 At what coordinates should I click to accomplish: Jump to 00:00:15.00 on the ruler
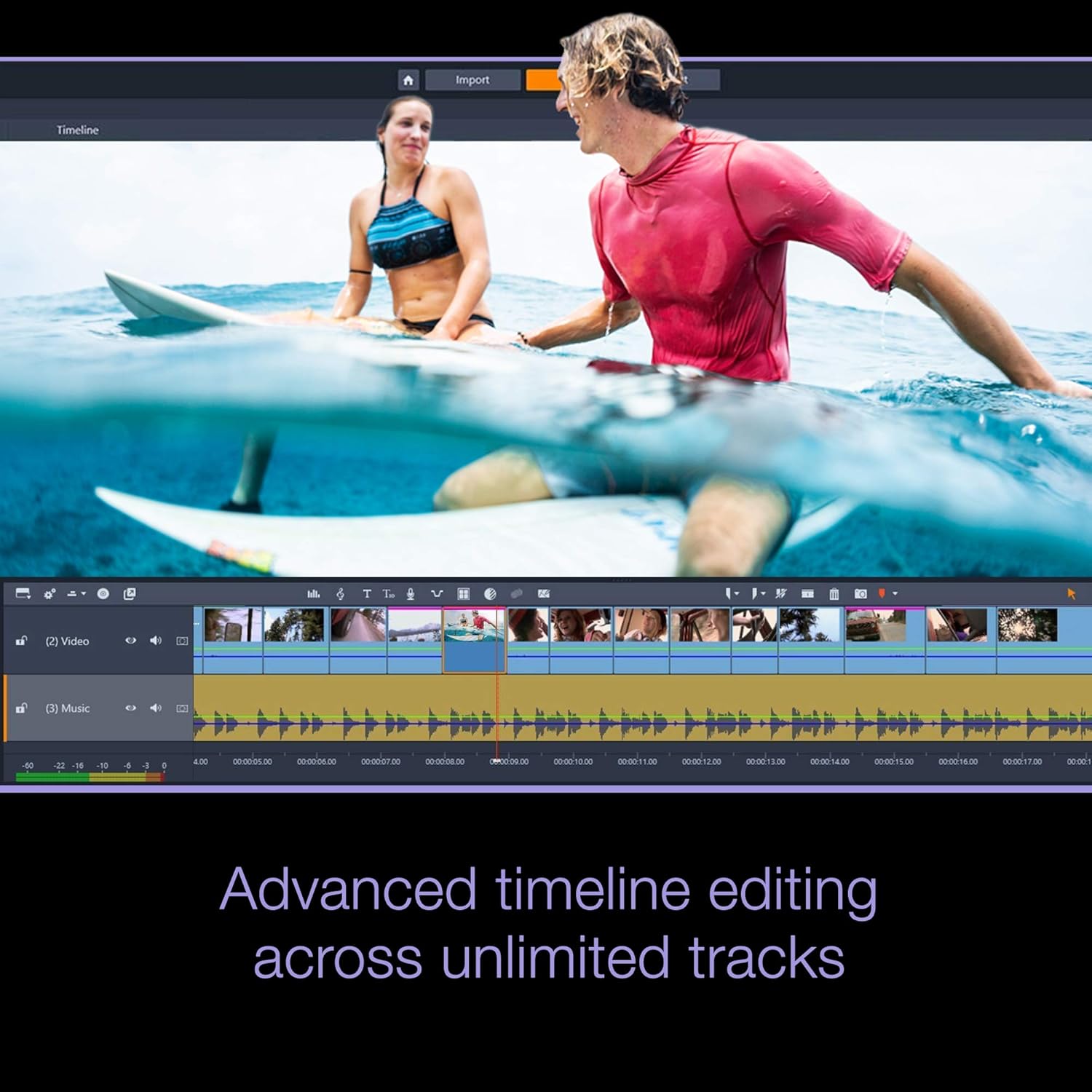tap(893, 761)
